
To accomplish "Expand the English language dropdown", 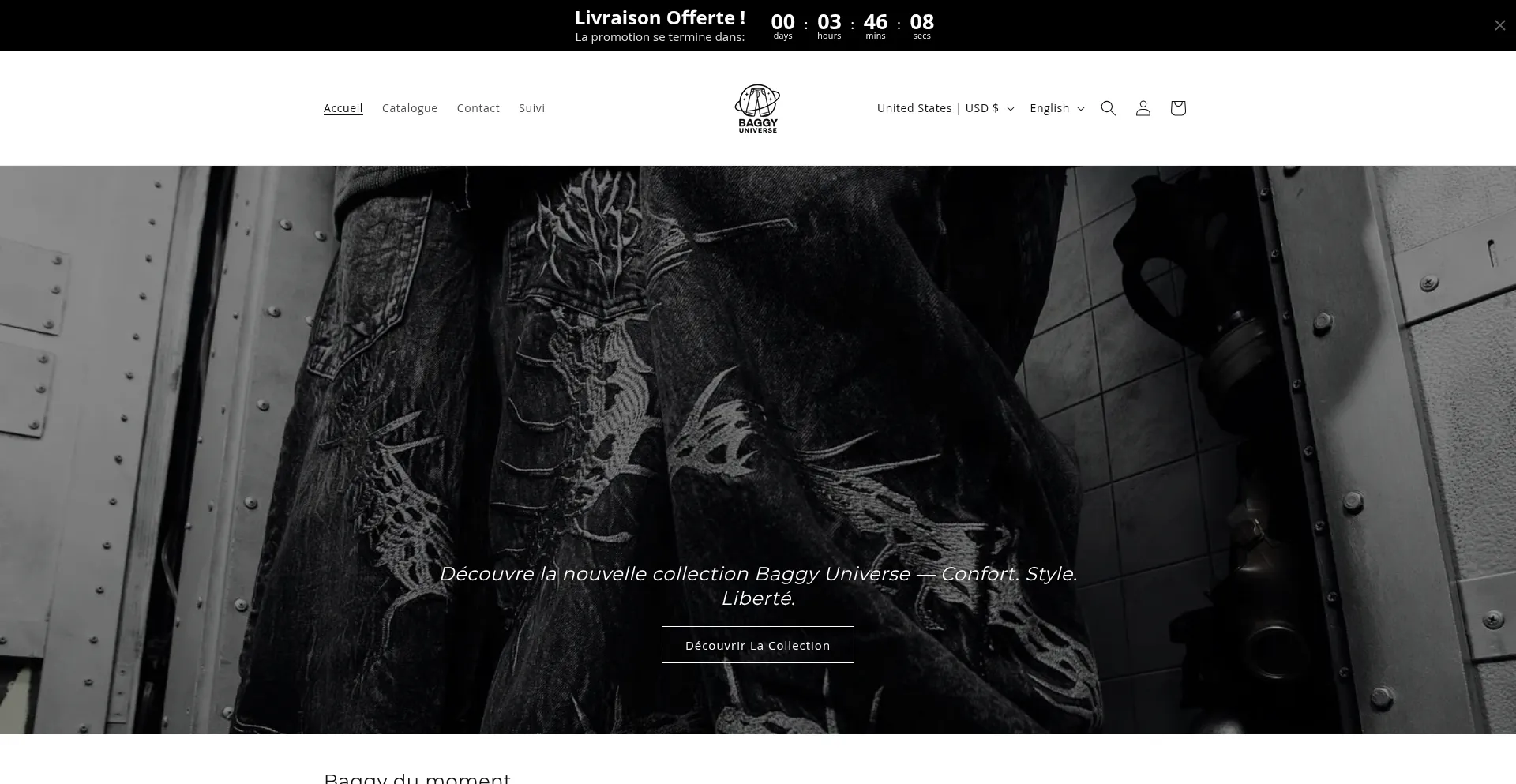I will pos(1056,108).
